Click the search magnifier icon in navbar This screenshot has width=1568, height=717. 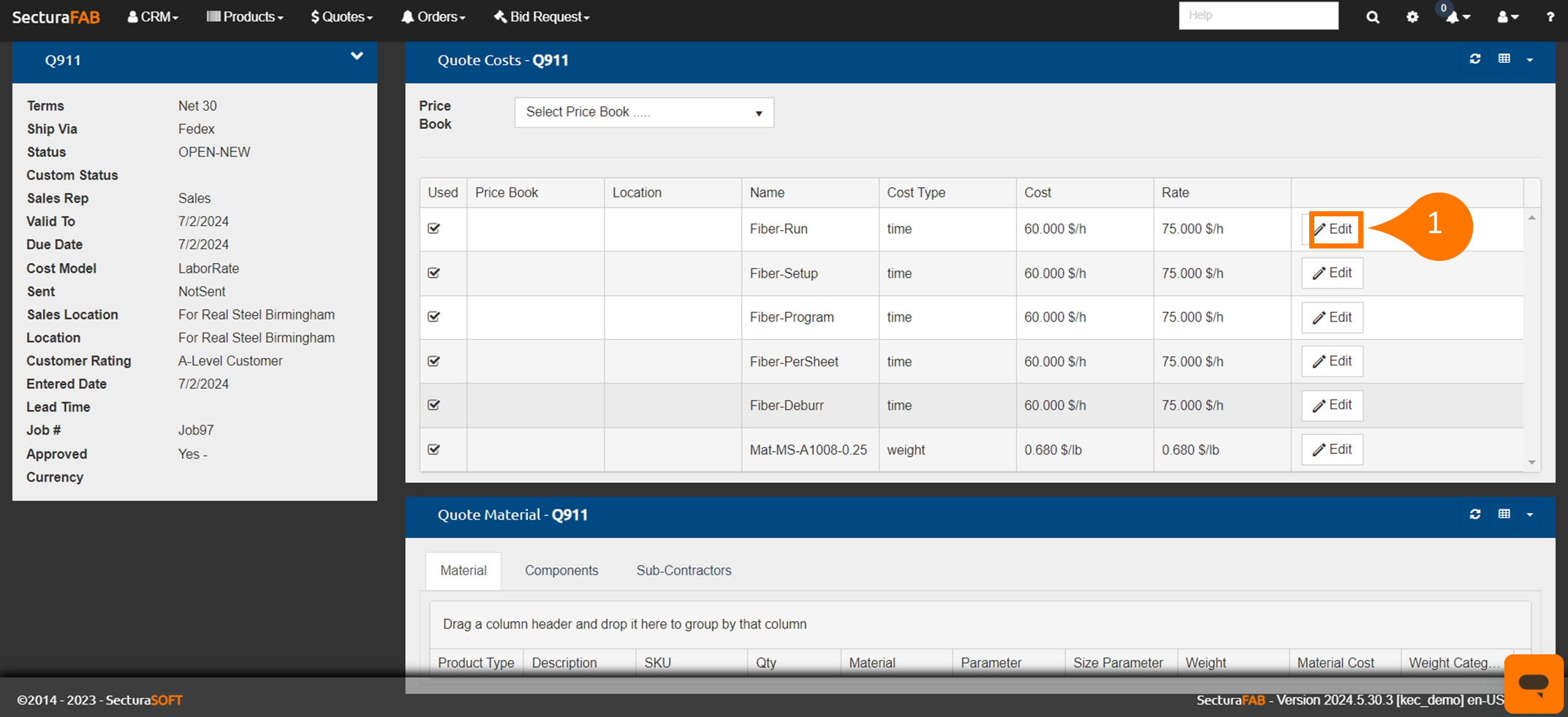pyautogui.click(x=1372, y=17)
